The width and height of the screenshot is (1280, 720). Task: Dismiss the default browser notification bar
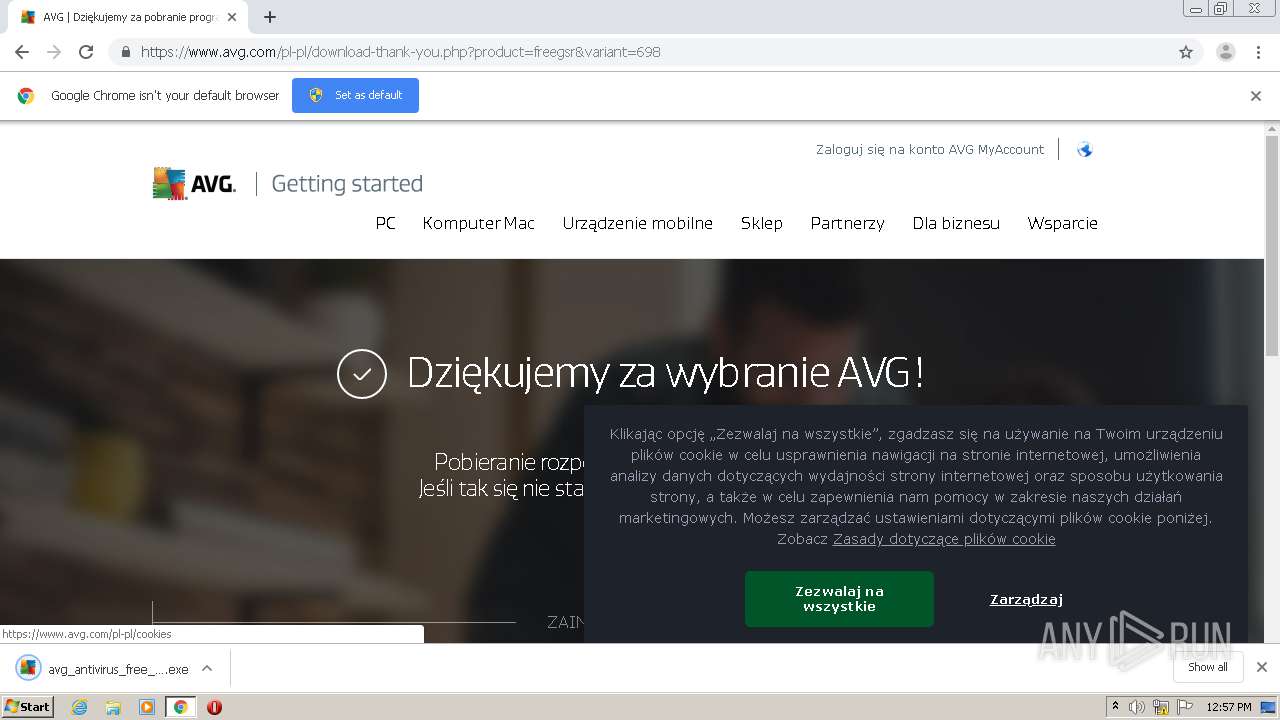click(1256, 96)
